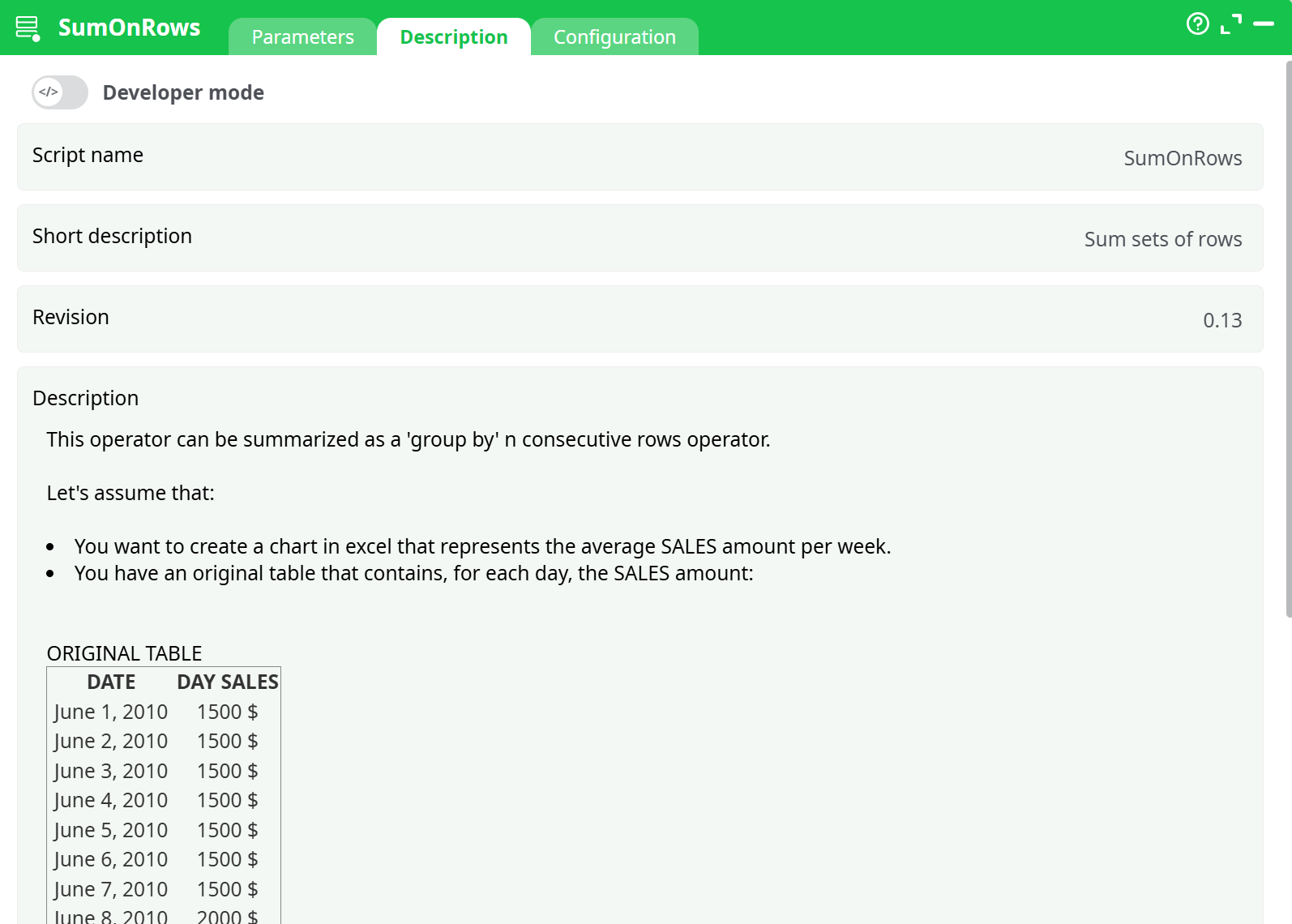
Task: Click the June 1, 2010 table cell
Action: tap(111, 712)
